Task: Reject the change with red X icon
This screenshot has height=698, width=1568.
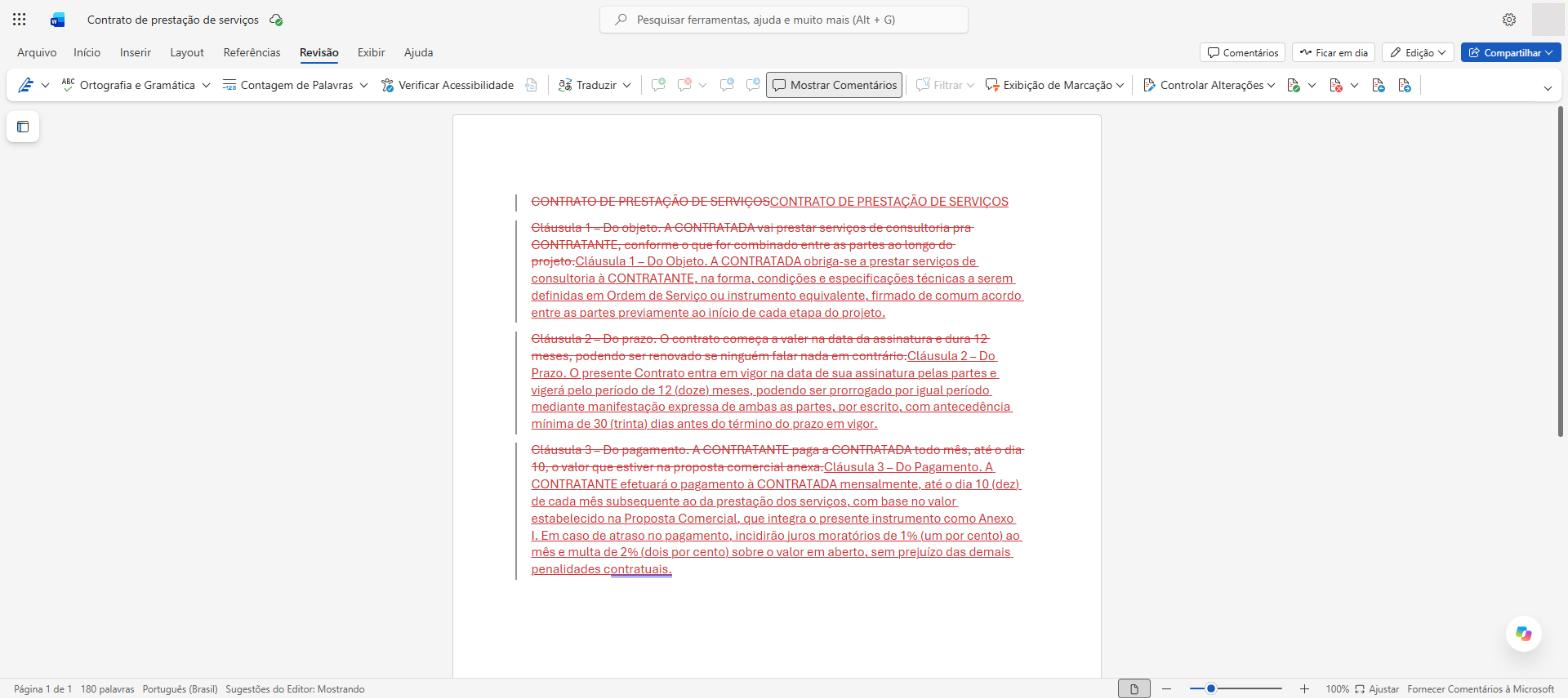Action: [1336, 85]
